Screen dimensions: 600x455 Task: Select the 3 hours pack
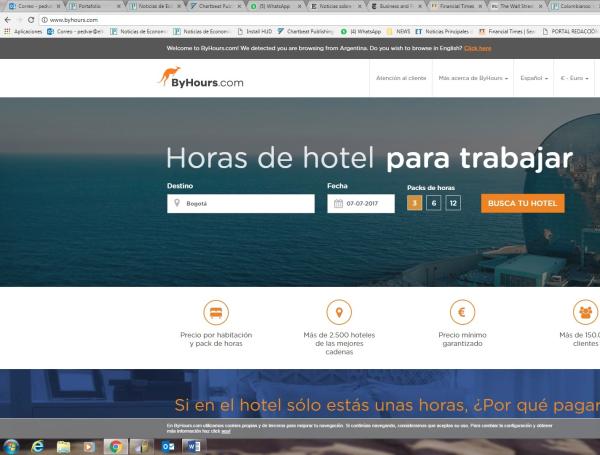[x=414, y=203]
